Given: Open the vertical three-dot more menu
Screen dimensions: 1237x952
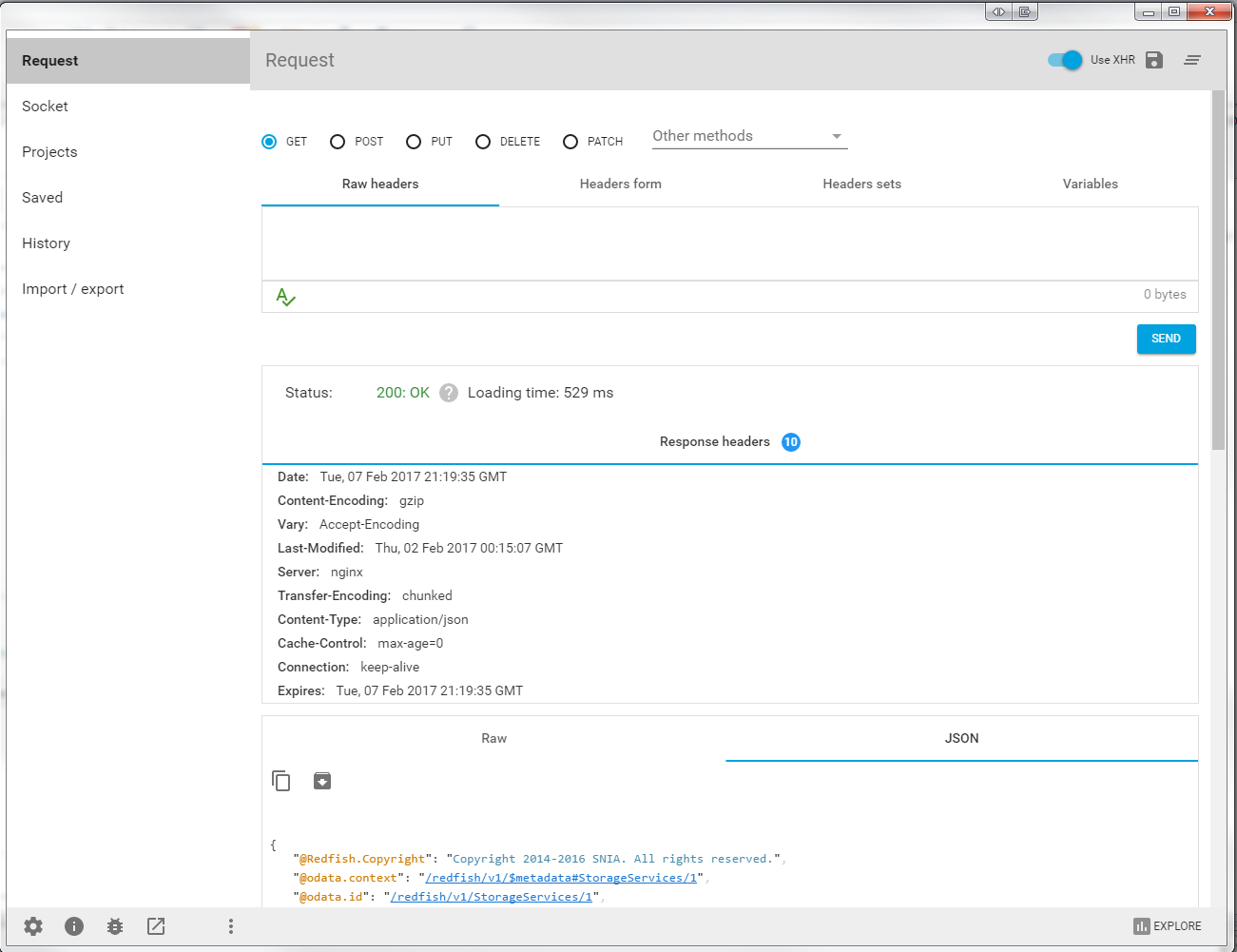Looking at the screenshot, I should (x=231, y=926).
